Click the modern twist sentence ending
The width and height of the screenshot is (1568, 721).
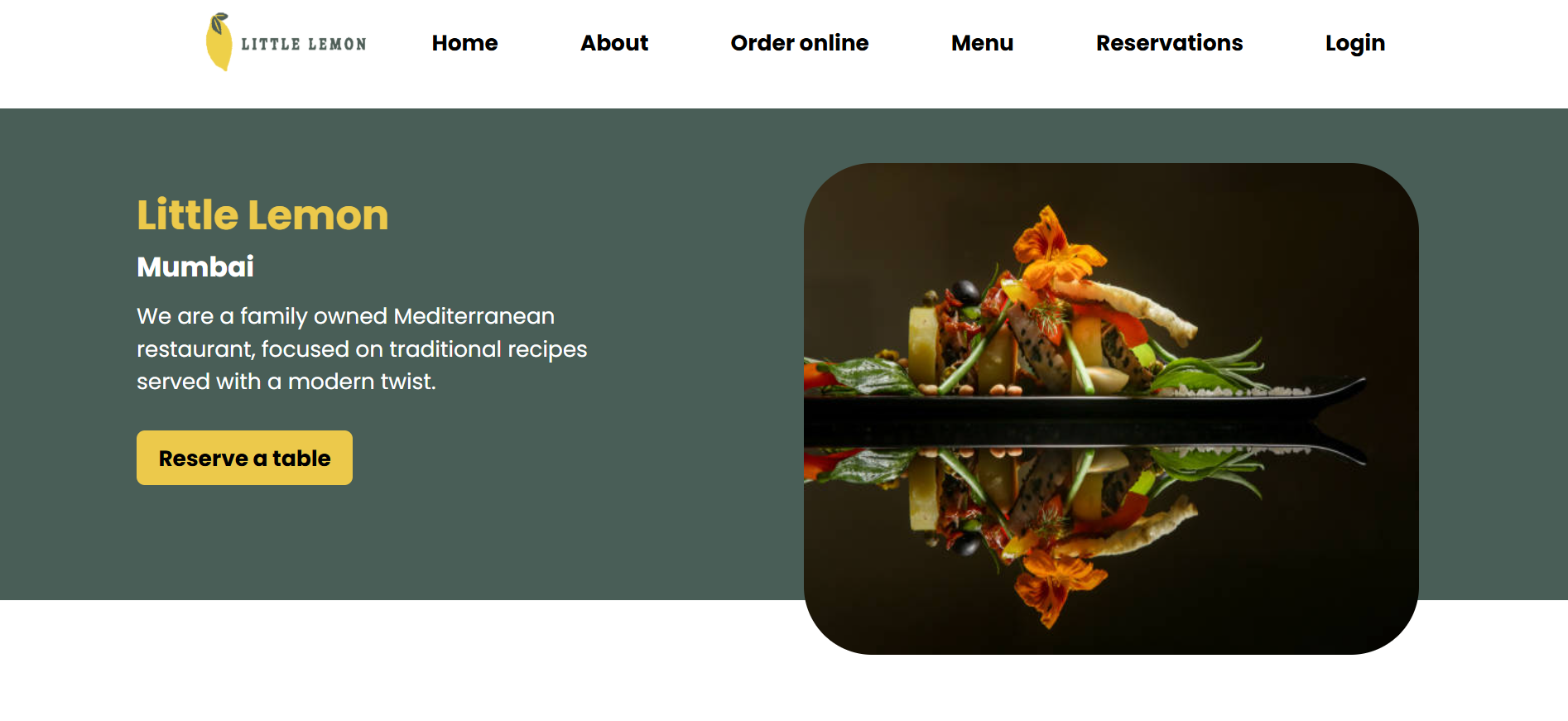(x=361, y=382)
